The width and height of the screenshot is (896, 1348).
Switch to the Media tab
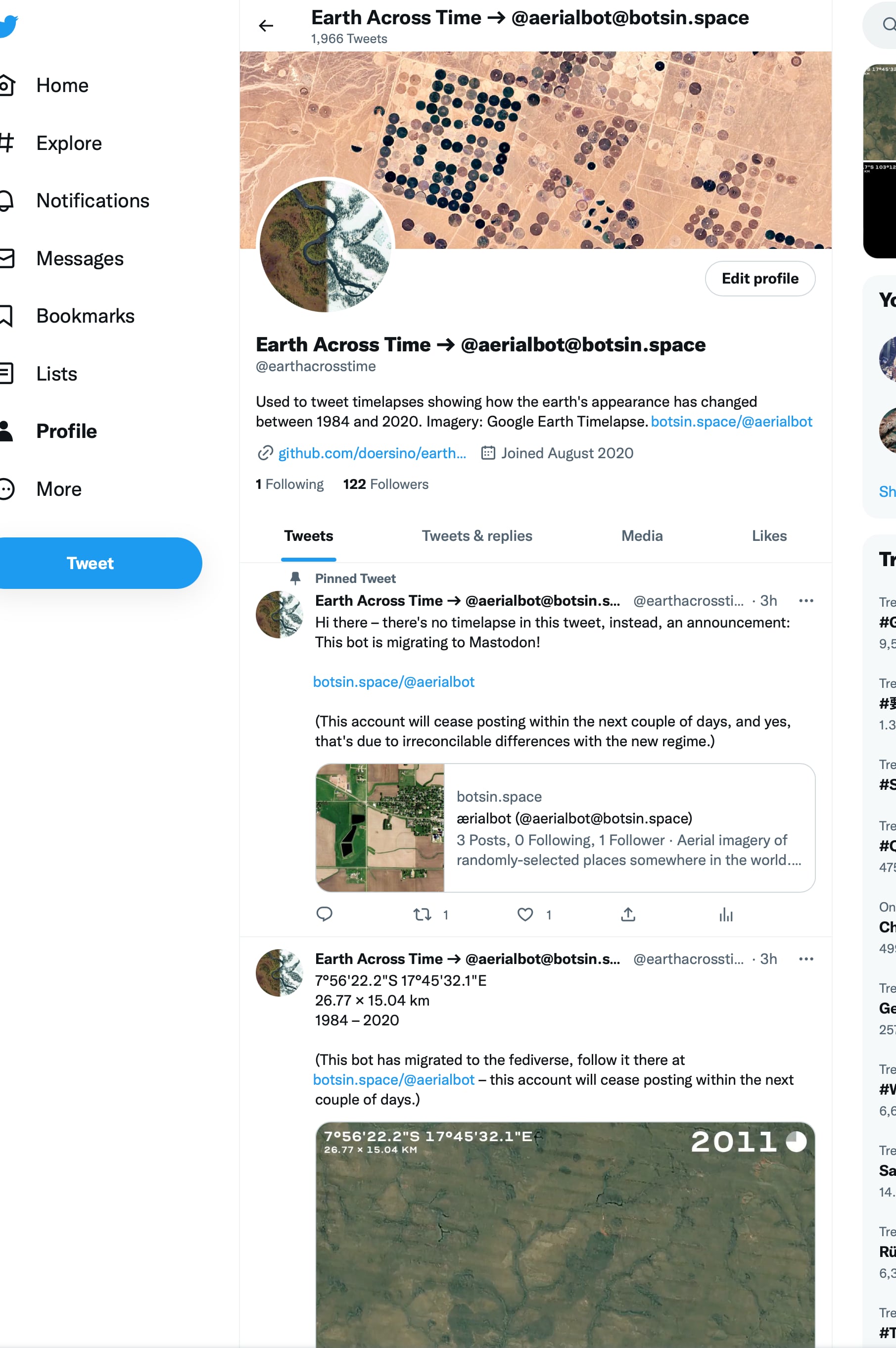point(642,535)
